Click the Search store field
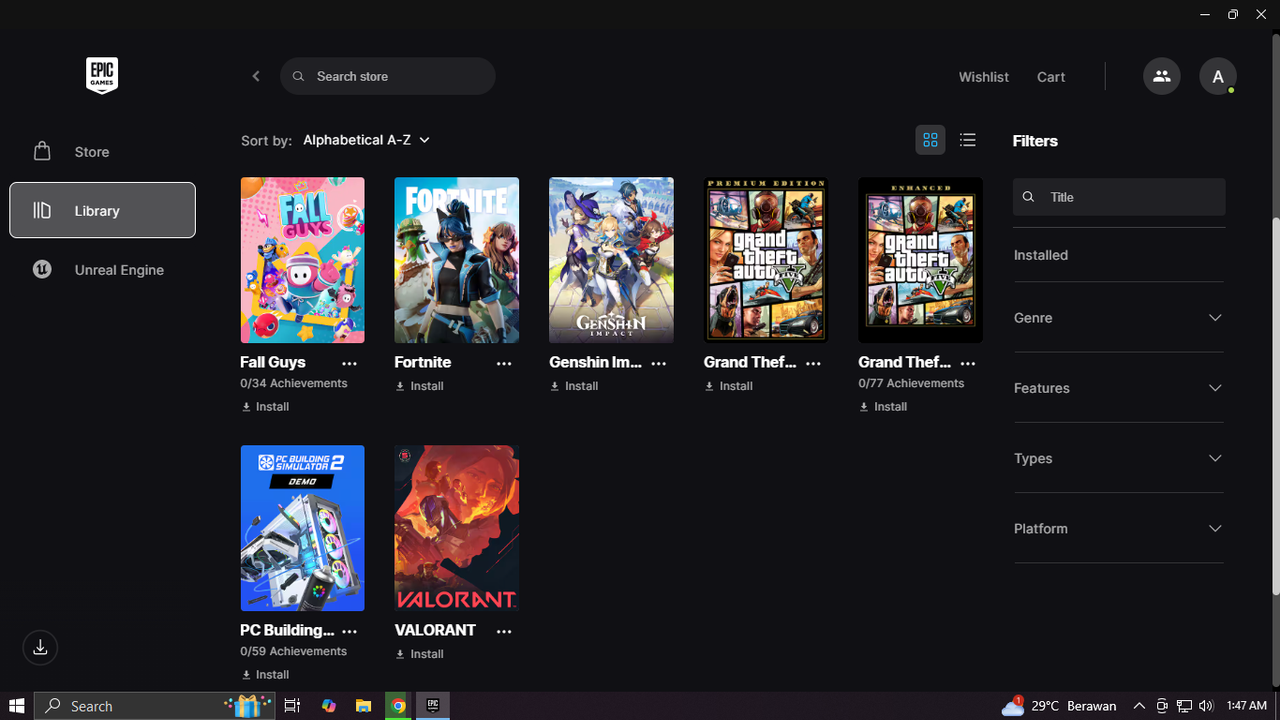Viewport: 1280px width, 720px height. 388,76
